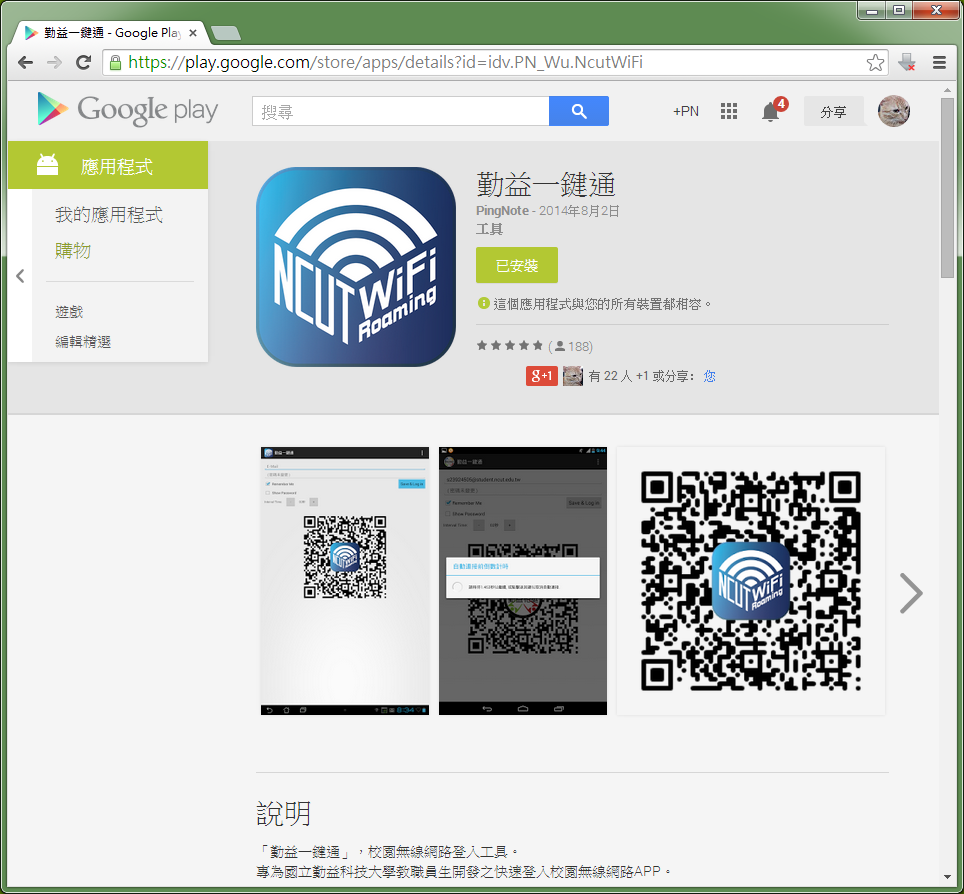964x894 pixels.
Task: Open the large QR code screenshot
Action: [x=751, y=580]
